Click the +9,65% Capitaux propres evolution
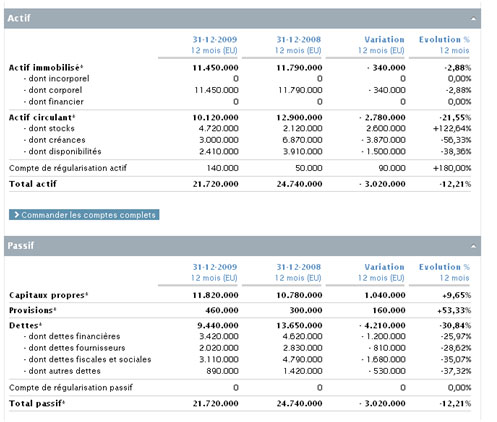The image size is (497, 422). [457, 295]
